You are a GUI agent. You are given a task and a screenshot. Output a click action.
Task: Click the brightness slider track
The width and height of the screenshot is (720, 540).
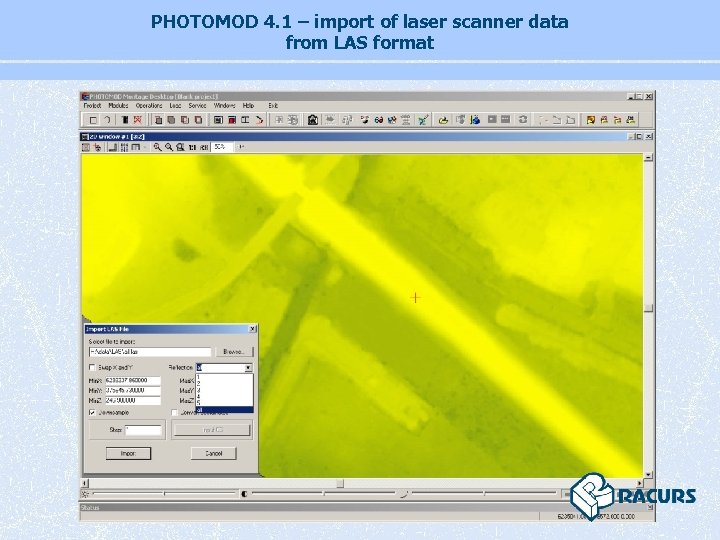[x=164, y=494]
